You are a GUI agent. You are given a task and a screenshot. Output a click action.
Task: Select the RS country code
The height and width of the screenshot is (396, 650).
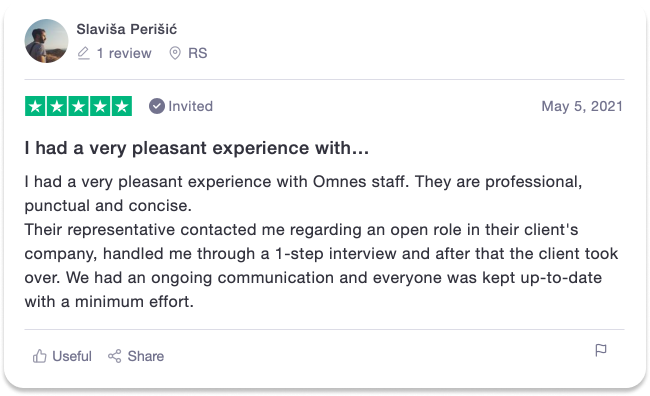click(x=197, y=53)
